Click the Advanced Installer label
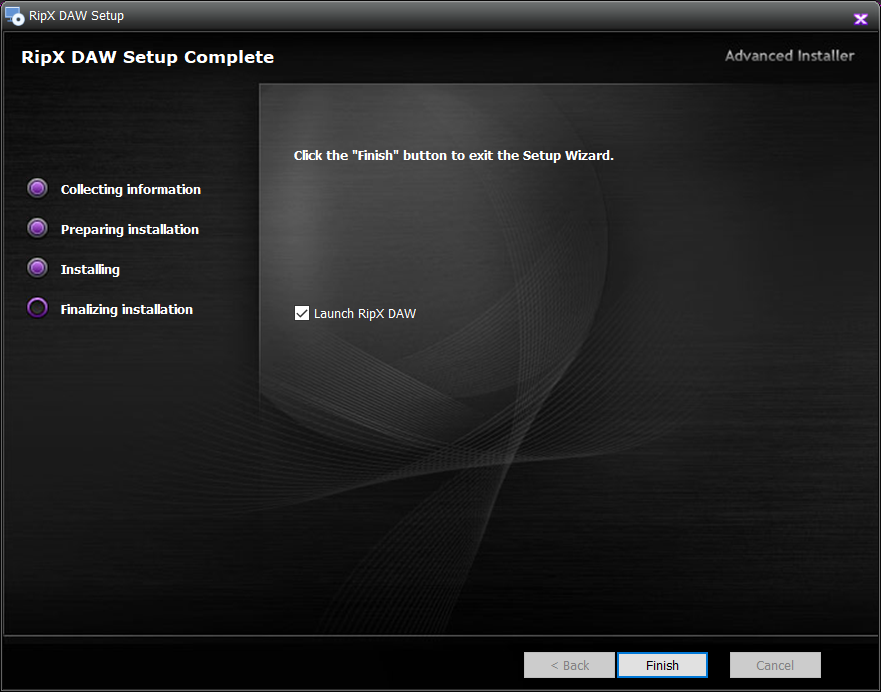Screen dimensions: 881x692 pyautogui.click(x=789, y=56)
